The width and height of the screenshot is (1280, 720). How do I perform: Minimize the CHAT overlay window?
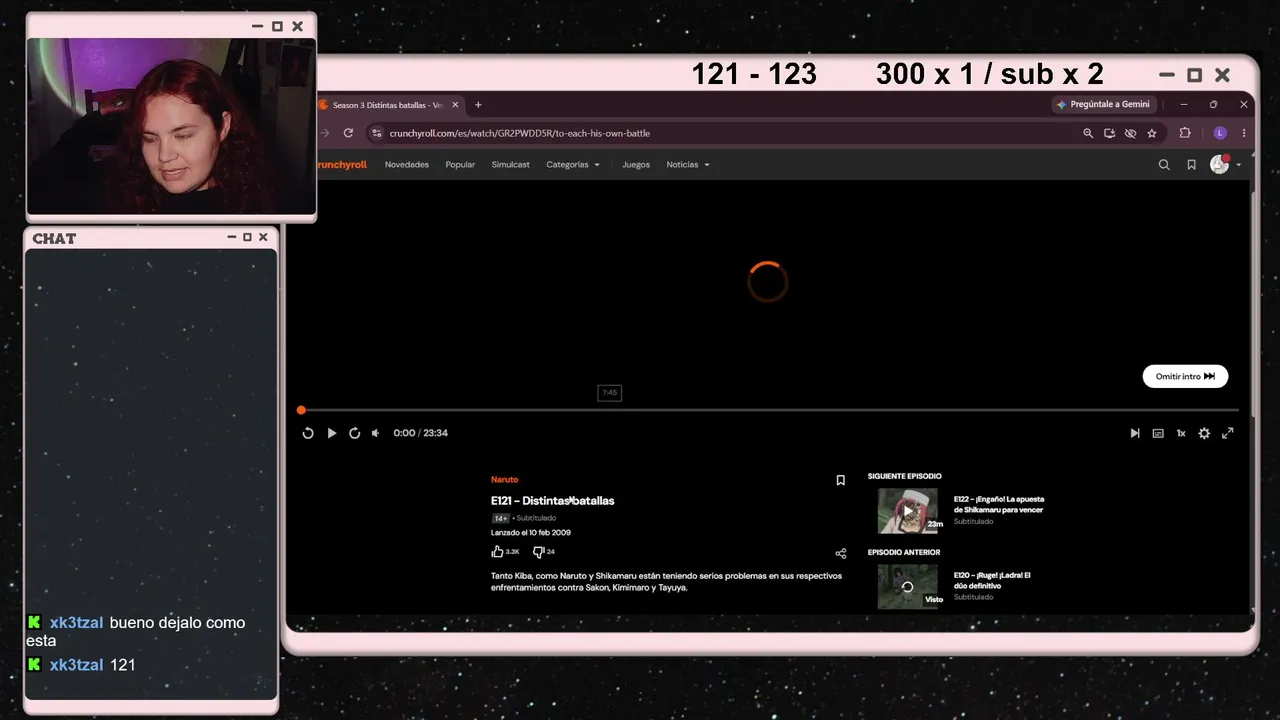230,237
